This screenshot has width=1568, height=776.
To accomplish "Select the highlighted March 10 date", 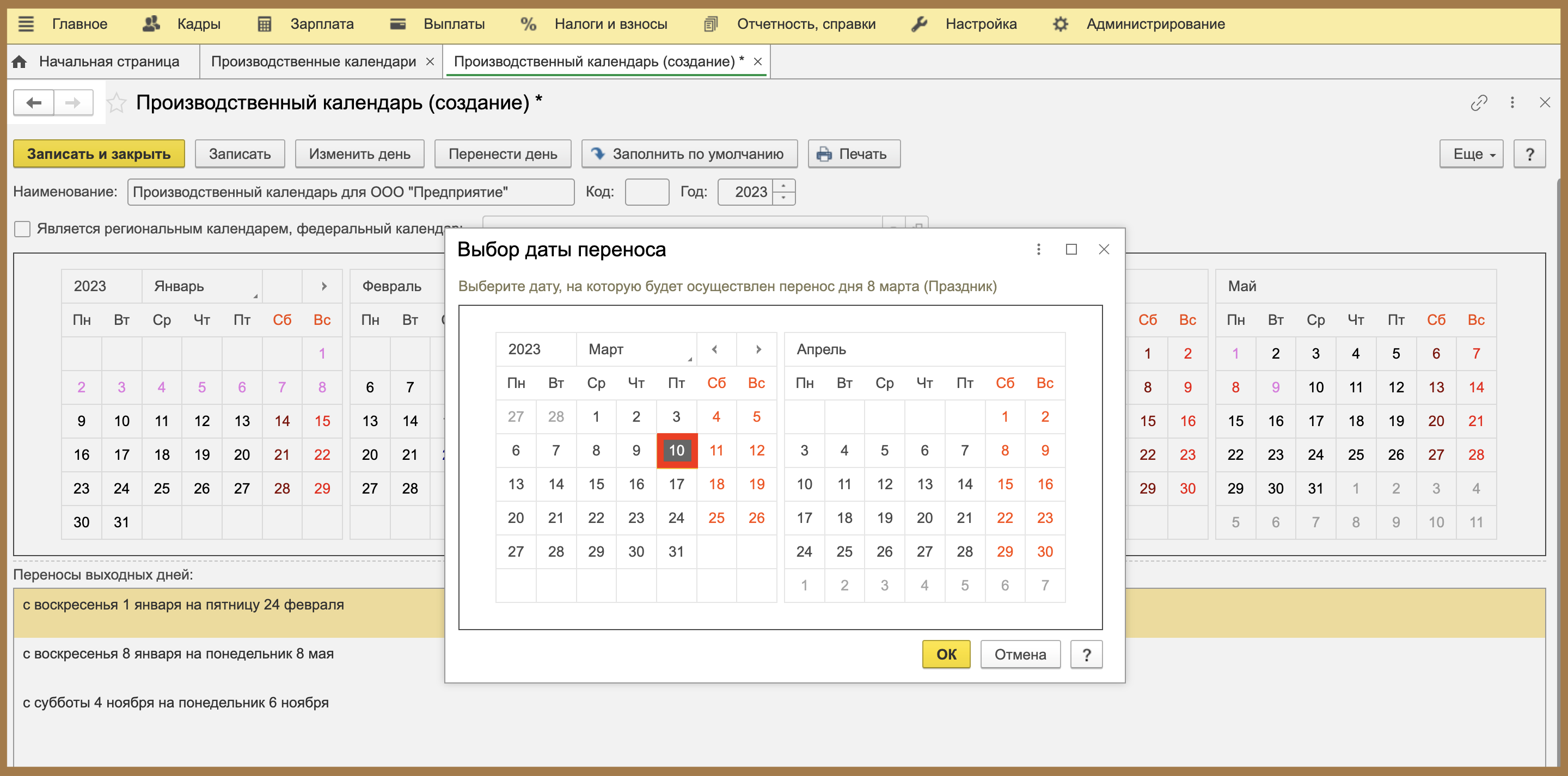I will click(x=676, y=451).
